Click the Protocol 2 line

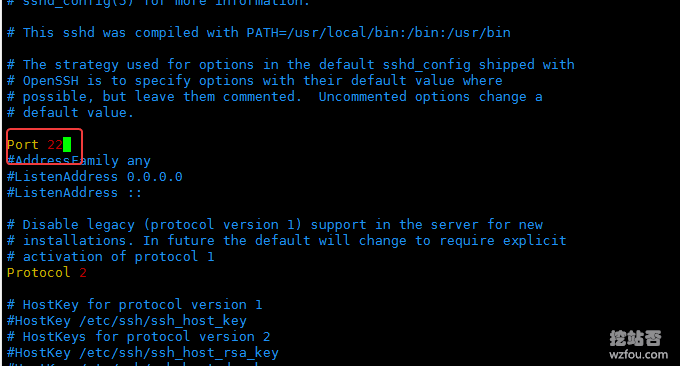tap(46, 273)
